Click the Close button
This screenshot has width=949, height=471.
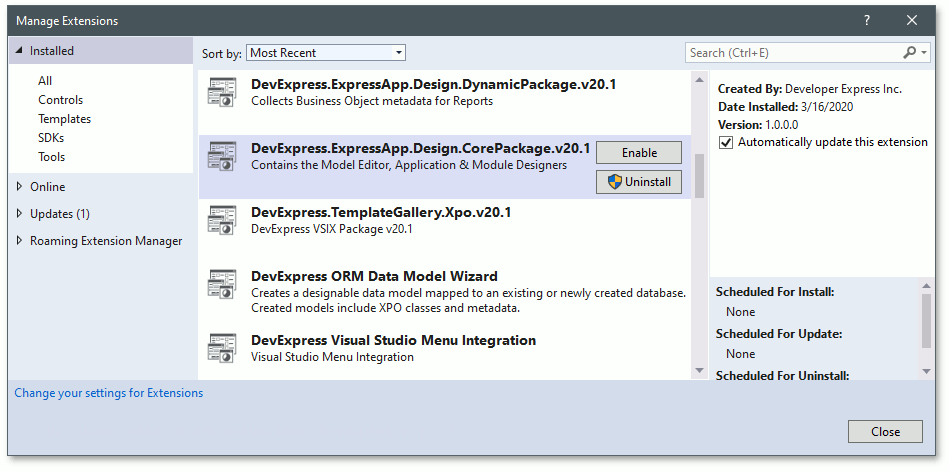tap(885, 432)
